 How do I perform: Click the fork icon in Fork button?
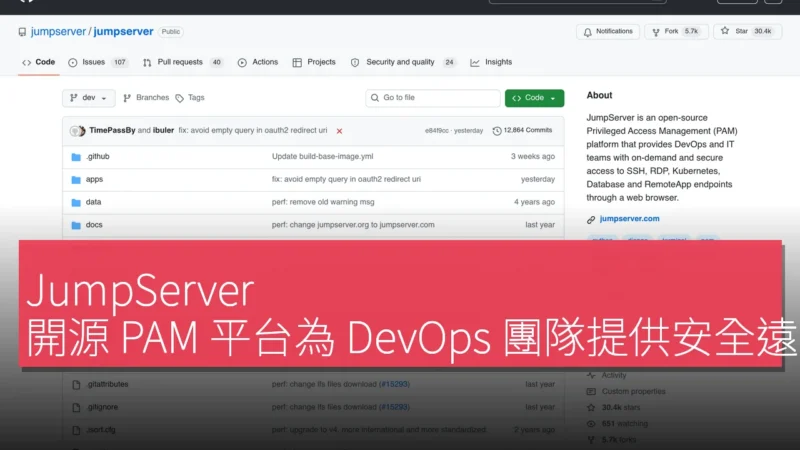tap(656, 32)
